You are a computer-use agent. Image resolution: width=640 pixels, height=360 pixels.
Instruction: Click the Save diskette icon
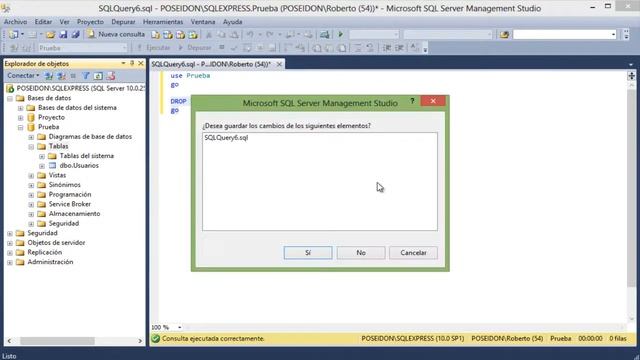pyautogui.click(x=63, y=35)
